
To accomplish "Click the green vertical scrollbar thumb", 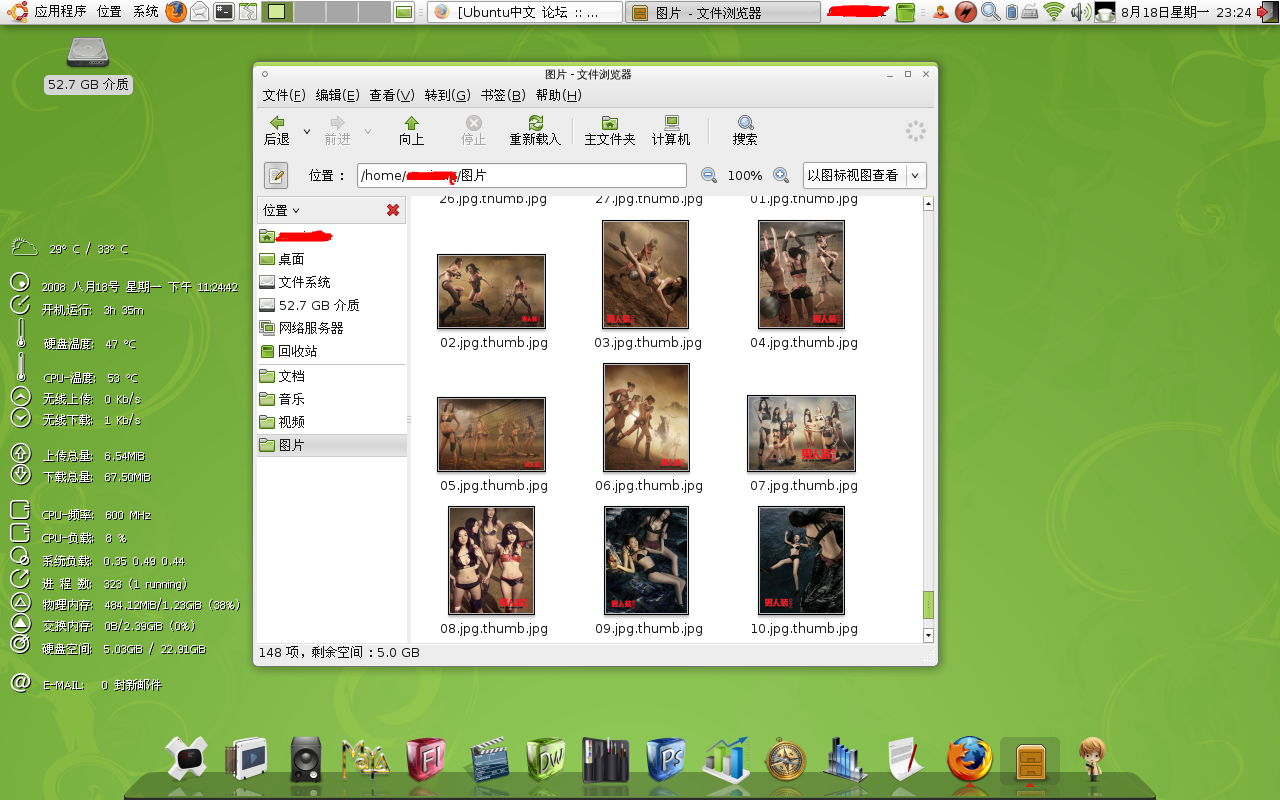I will pyautogui.click(x=928, y=605).
